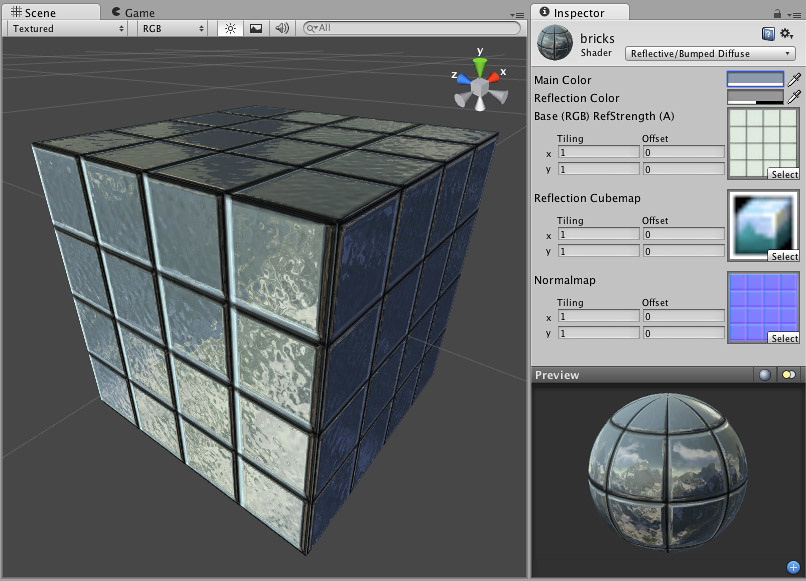Open the Inspector panel options menu
This screenshot has width=806, height=581.
pyautogui.click(x=796, y=14)
